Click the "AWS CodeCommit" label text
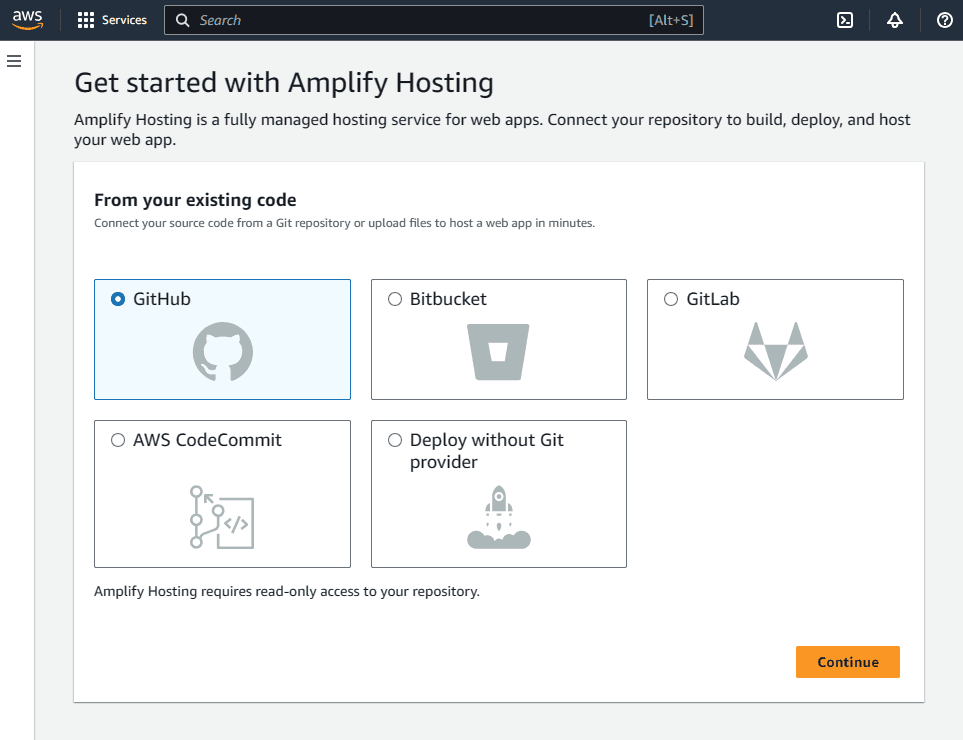 coord(208,440)
